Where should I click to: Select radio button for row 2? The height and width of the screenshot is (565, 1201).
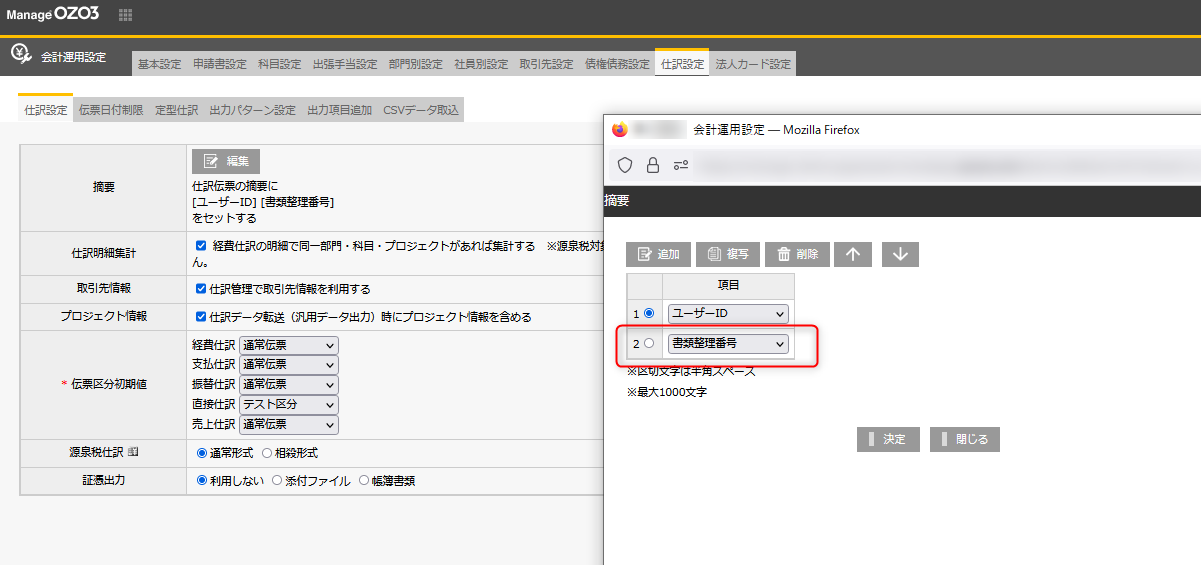tap(649, 344)
